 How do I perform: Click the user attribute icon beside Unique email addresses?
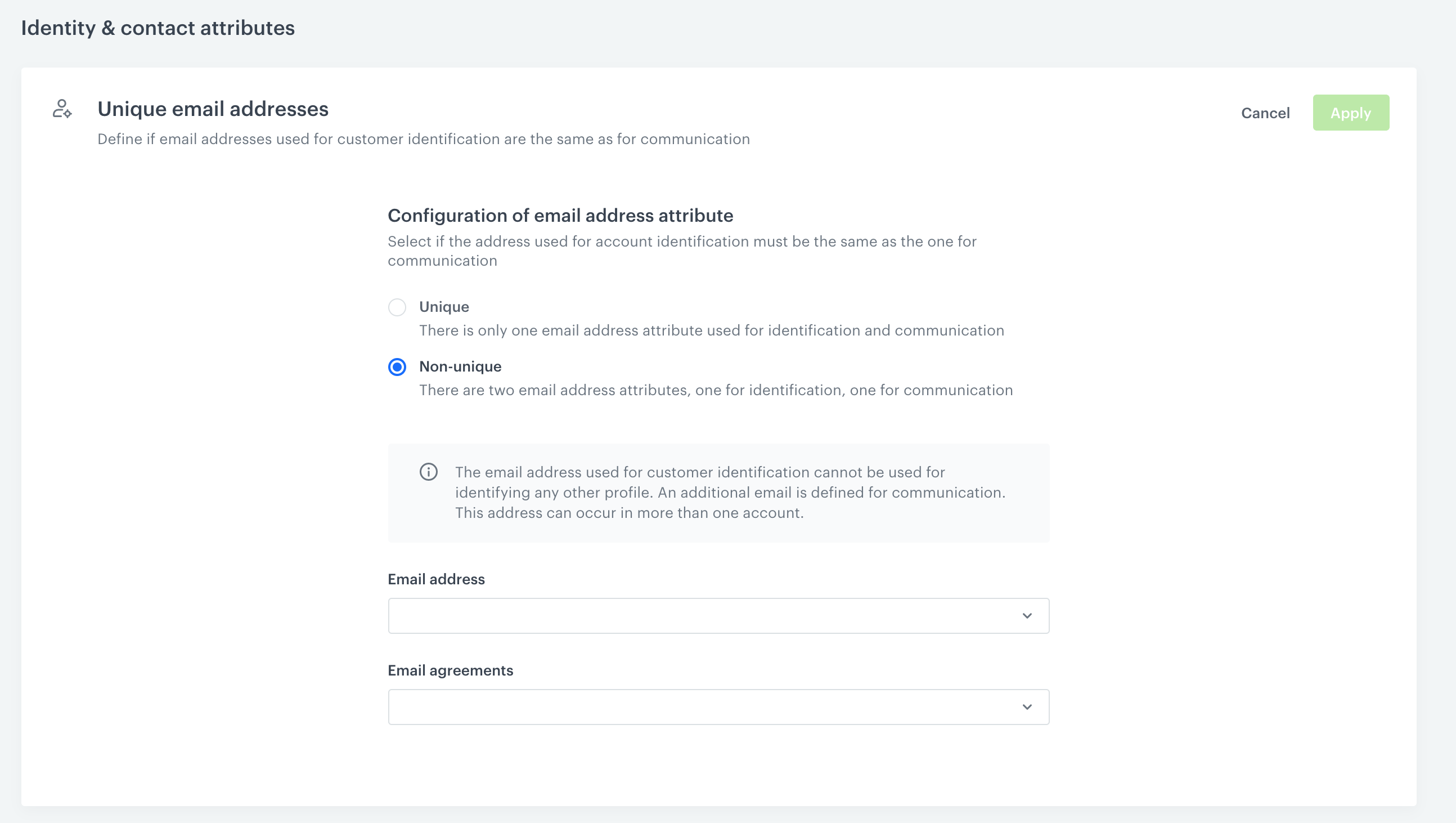pyautogui.click(x=62, y=109)
